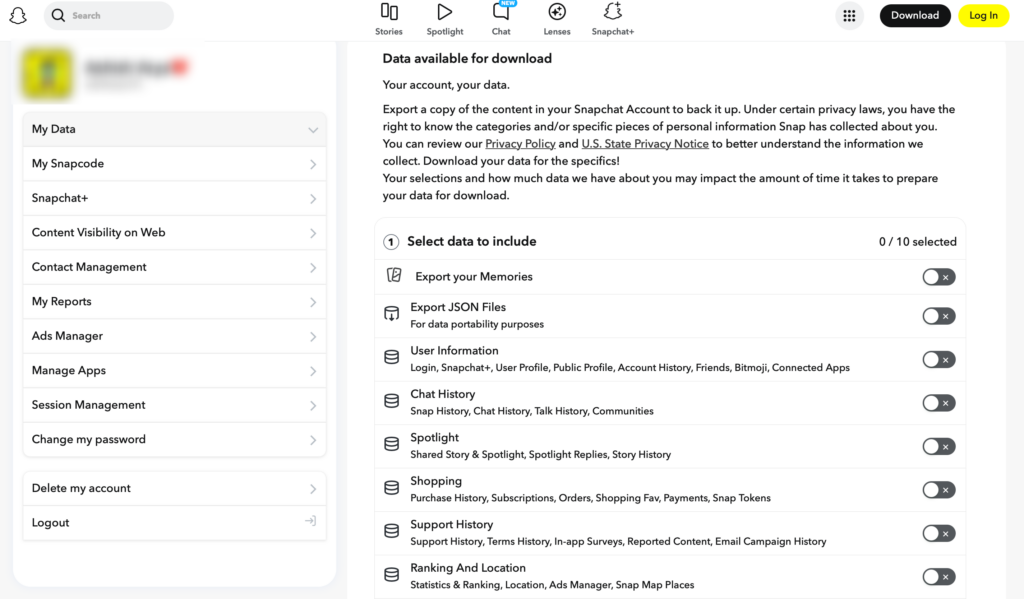Click the Export JSON Files download icon
The height and width of the screenshot is (599, 1024).
[x=391, y=314]
